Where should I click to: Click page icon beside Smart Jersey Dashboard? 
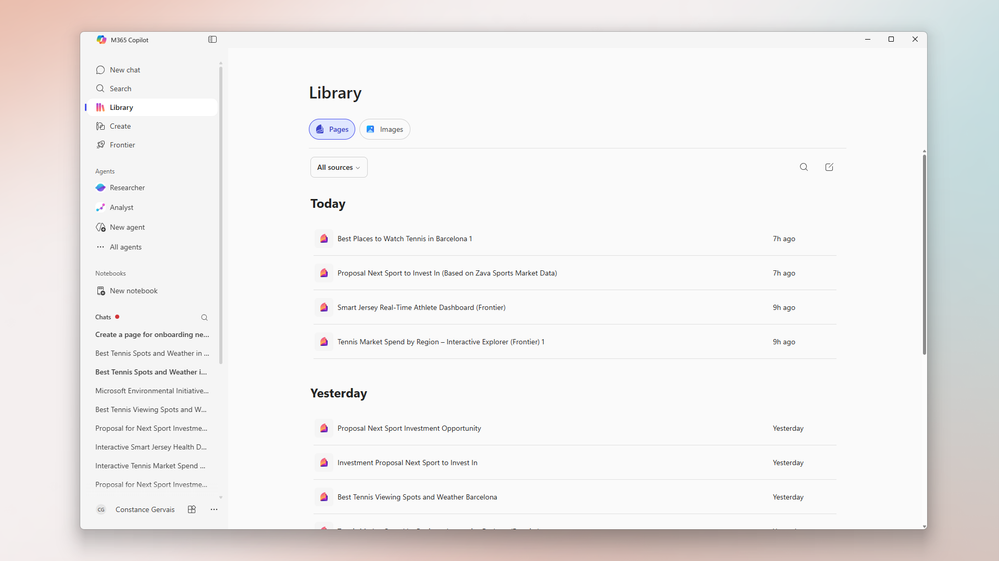(x=324, y=308)
